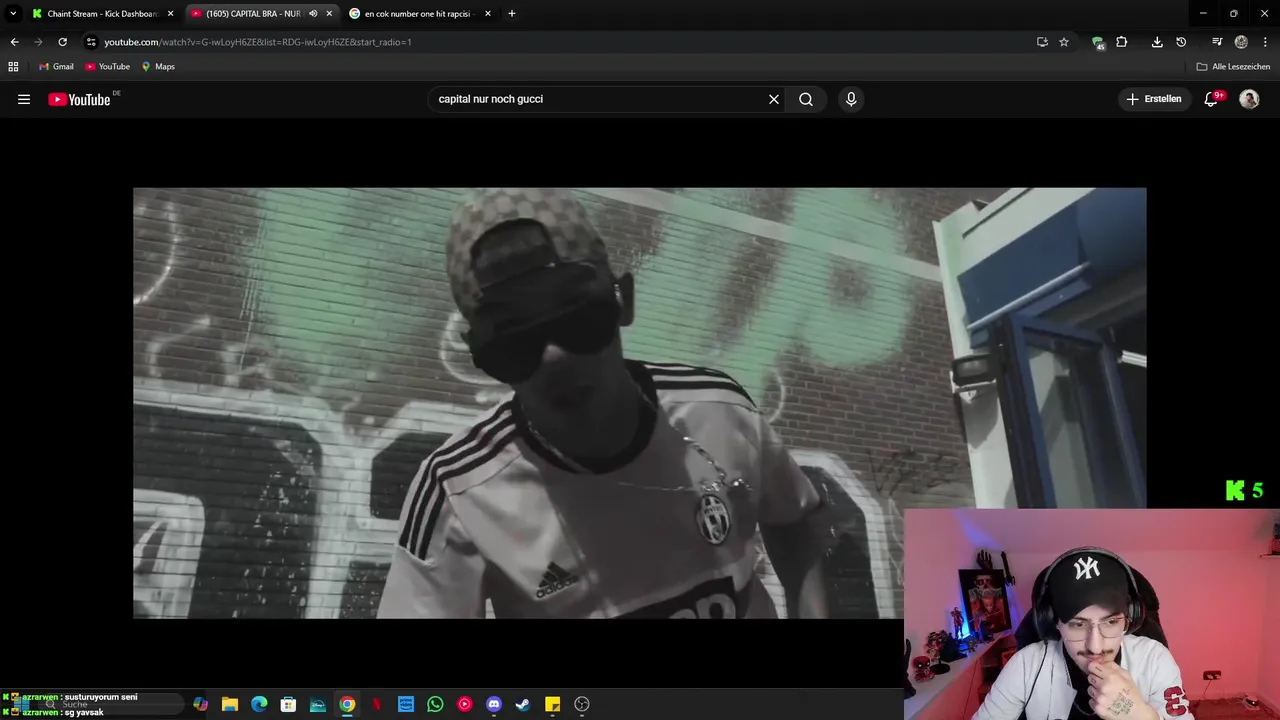View site information icon in the address bar

coord(91,42)
